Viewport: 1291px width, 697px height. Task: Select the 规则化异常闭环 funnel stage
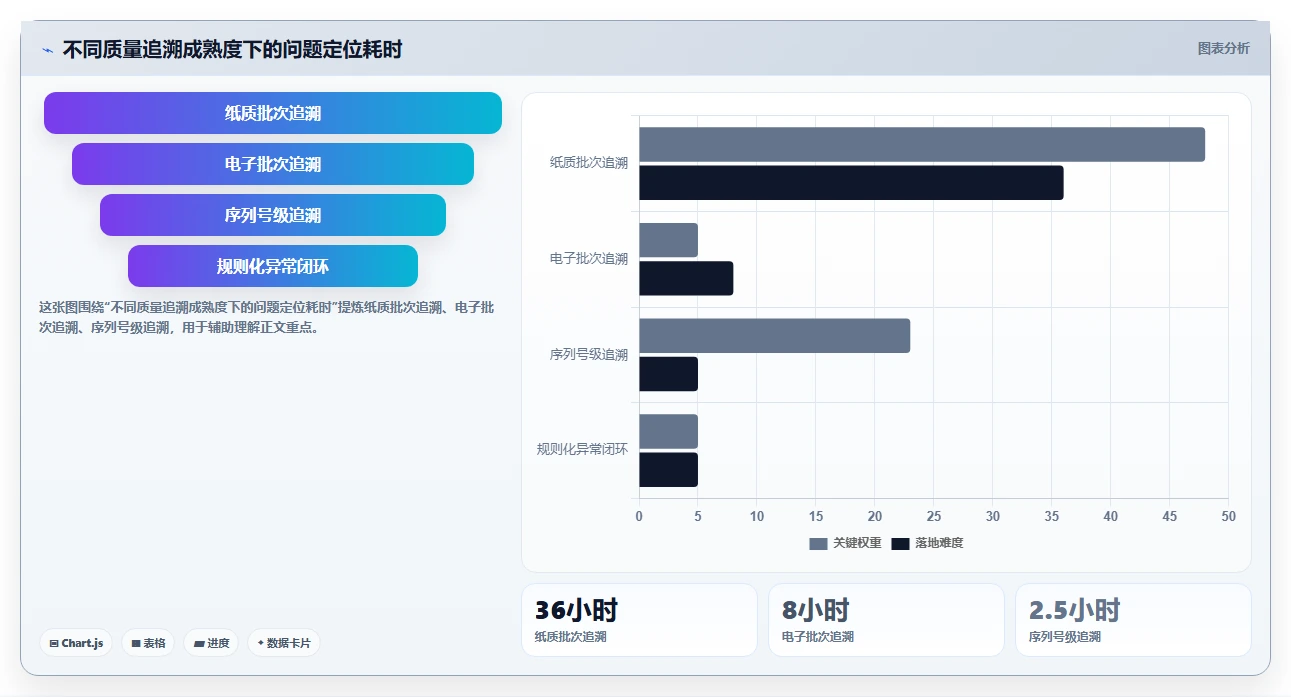273,266
